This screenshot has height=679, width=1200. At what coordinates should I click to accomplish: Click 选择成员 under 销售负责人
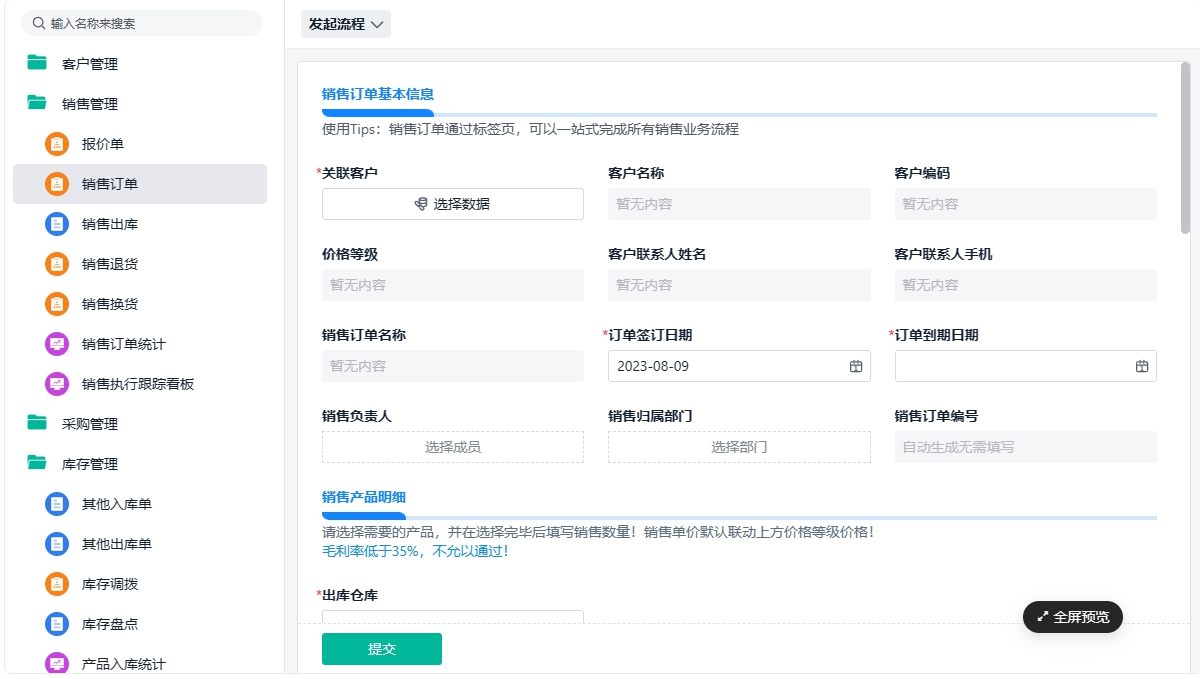pos(453,447)
